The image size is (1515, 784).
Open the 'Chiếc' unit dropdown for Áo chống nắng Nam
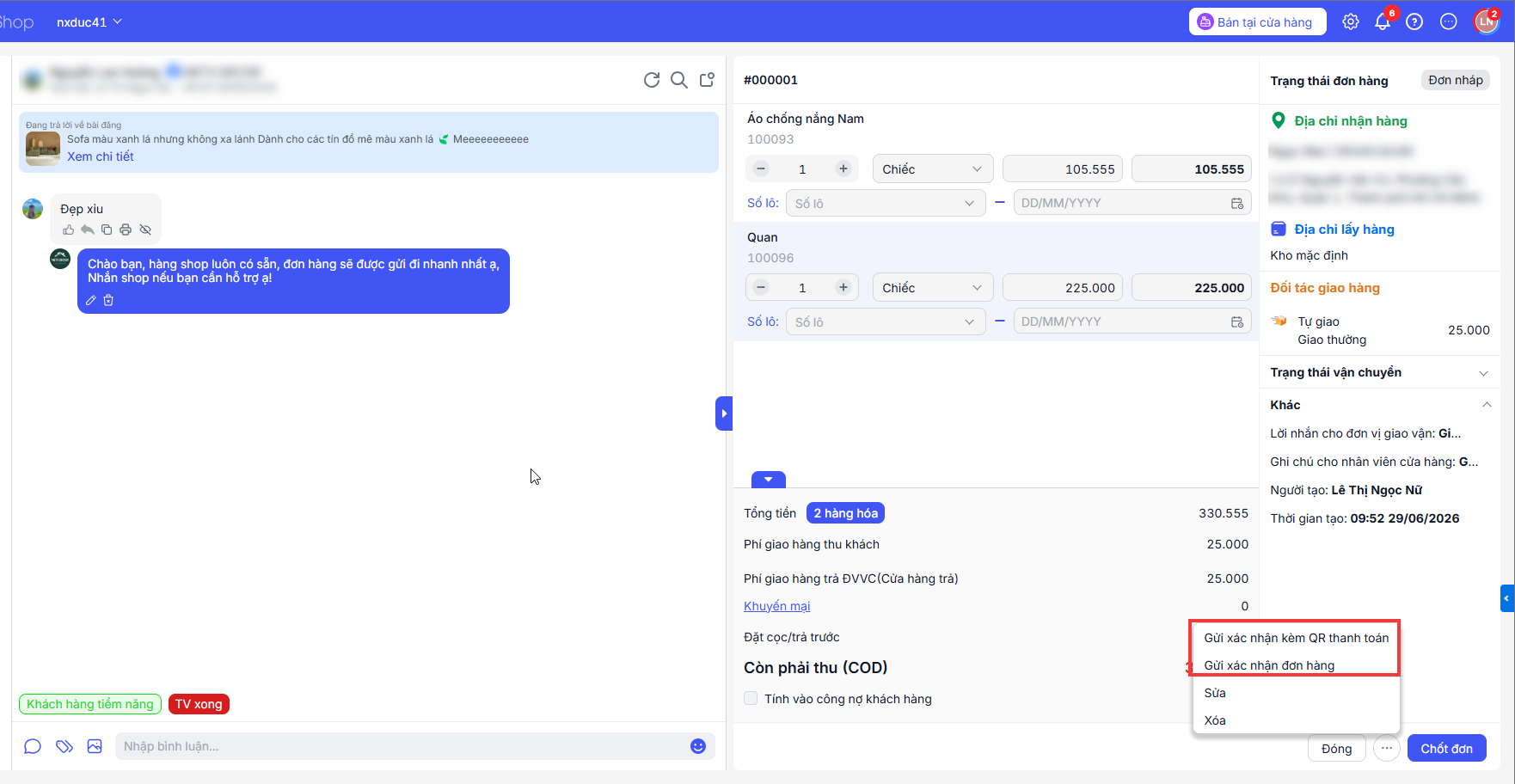932,169
